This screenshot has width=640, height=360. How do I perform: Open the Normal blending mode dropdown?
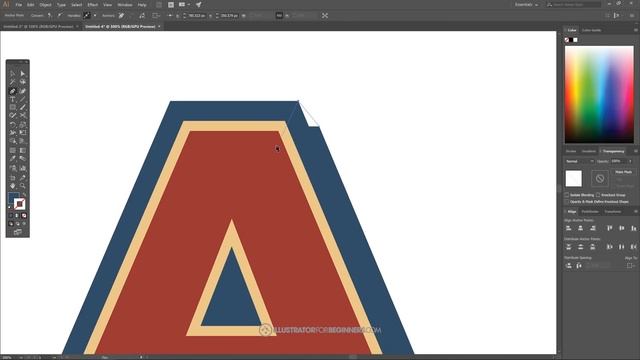coord(580,161)
